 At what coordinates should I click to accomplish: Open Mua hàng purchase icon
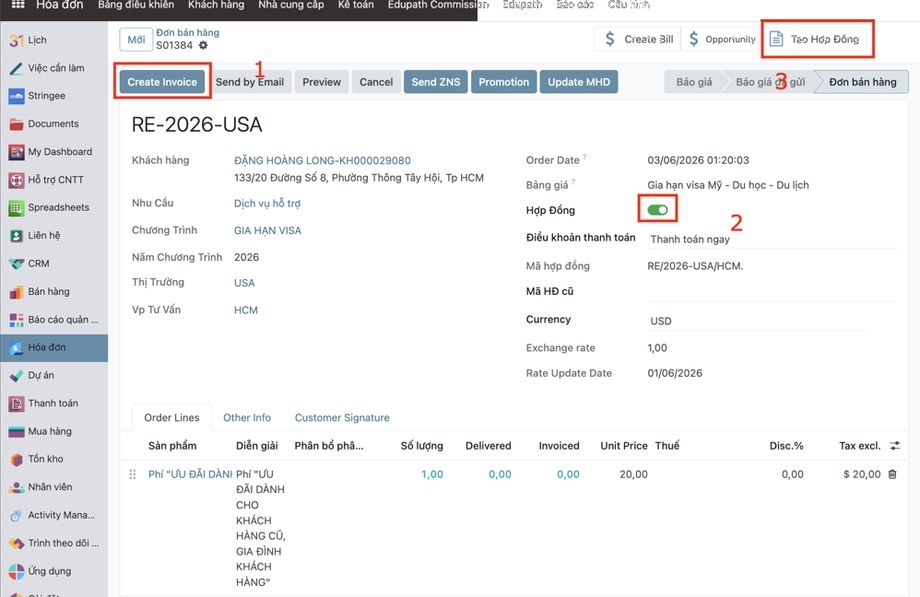click(x=16, y=431)
